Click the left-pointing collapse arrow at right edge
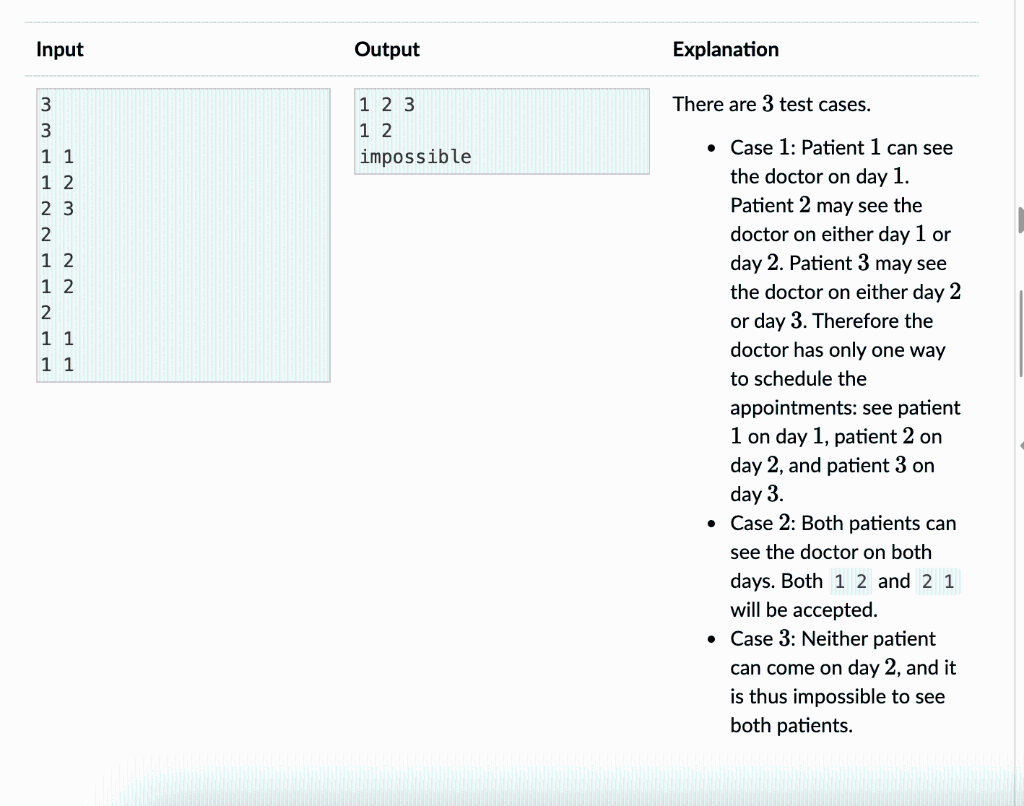Screen dimensions: 1024x806 pos(1021,445)
